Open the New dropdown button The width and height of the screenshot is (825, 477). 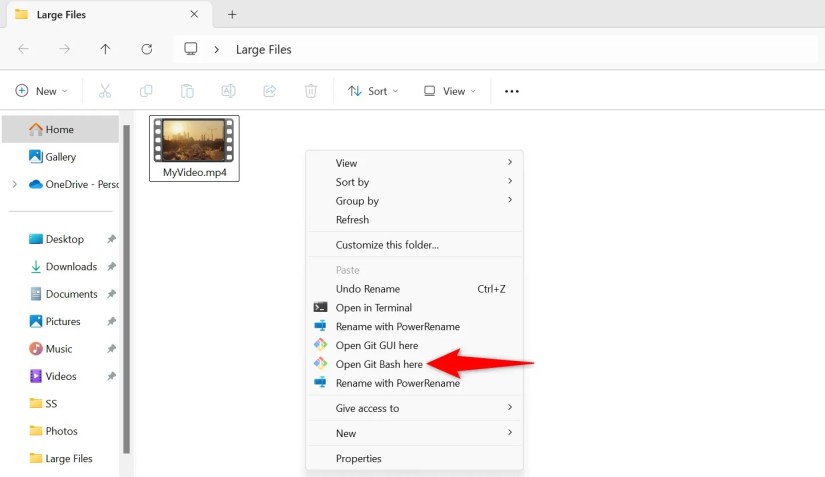[41, 91]
